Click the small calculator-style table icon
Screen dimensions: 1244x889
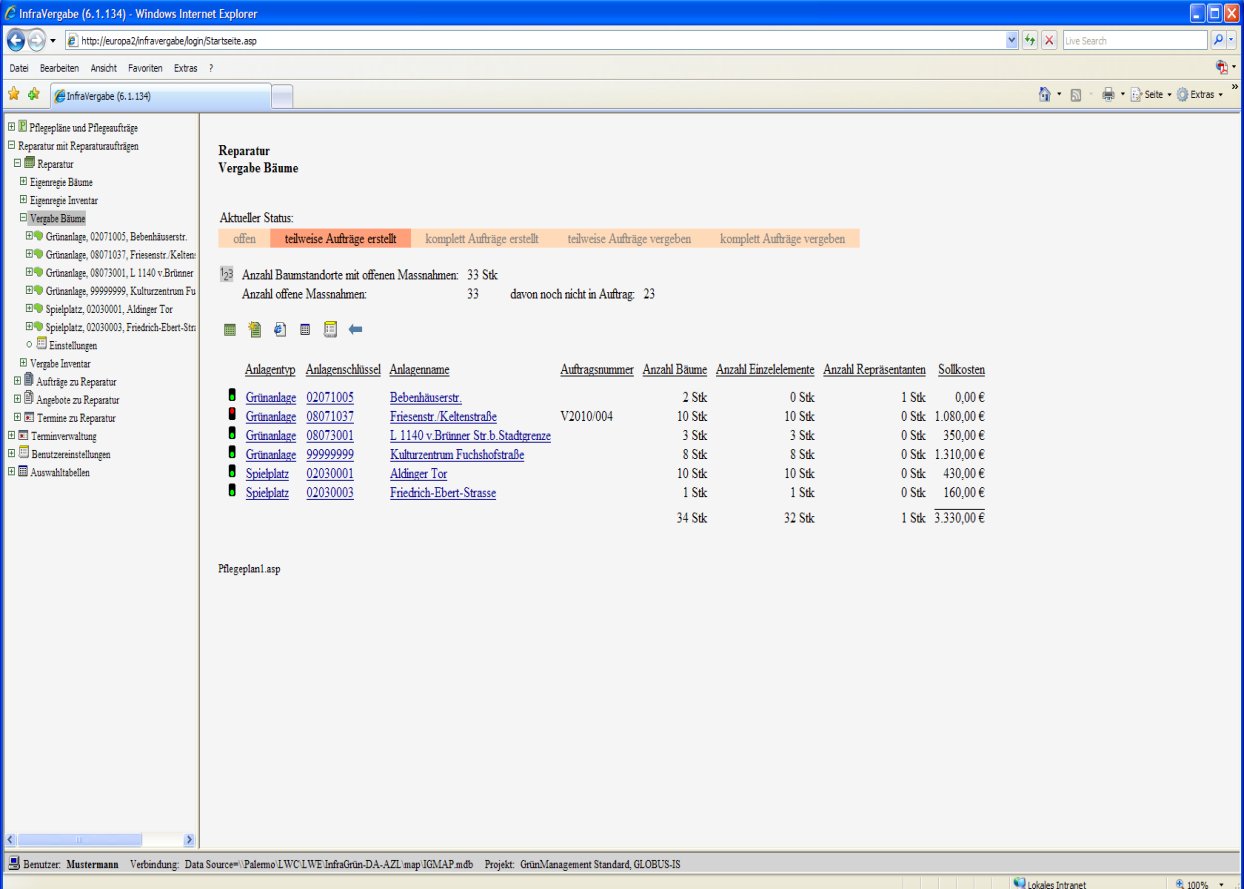pos(305,329)
